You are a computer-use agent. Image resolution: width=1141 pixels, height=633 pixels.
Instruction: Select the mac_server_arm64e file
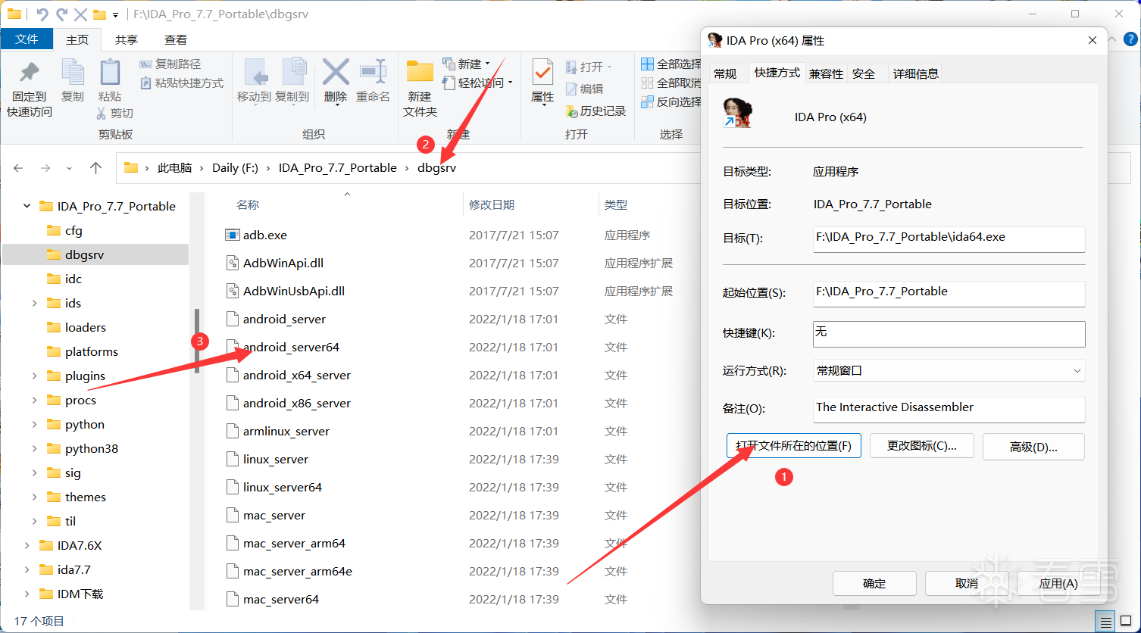(298, 571)
